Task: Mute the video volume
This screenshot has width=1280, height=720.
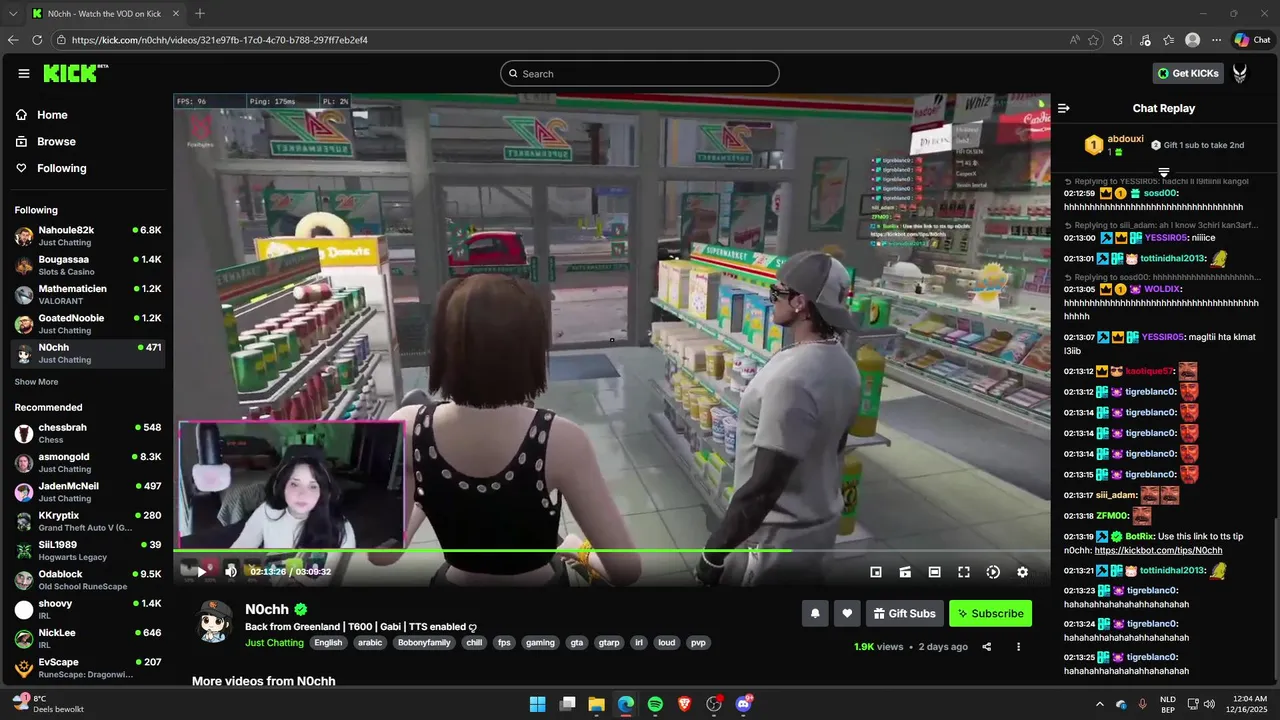Action: pos(231,572)
